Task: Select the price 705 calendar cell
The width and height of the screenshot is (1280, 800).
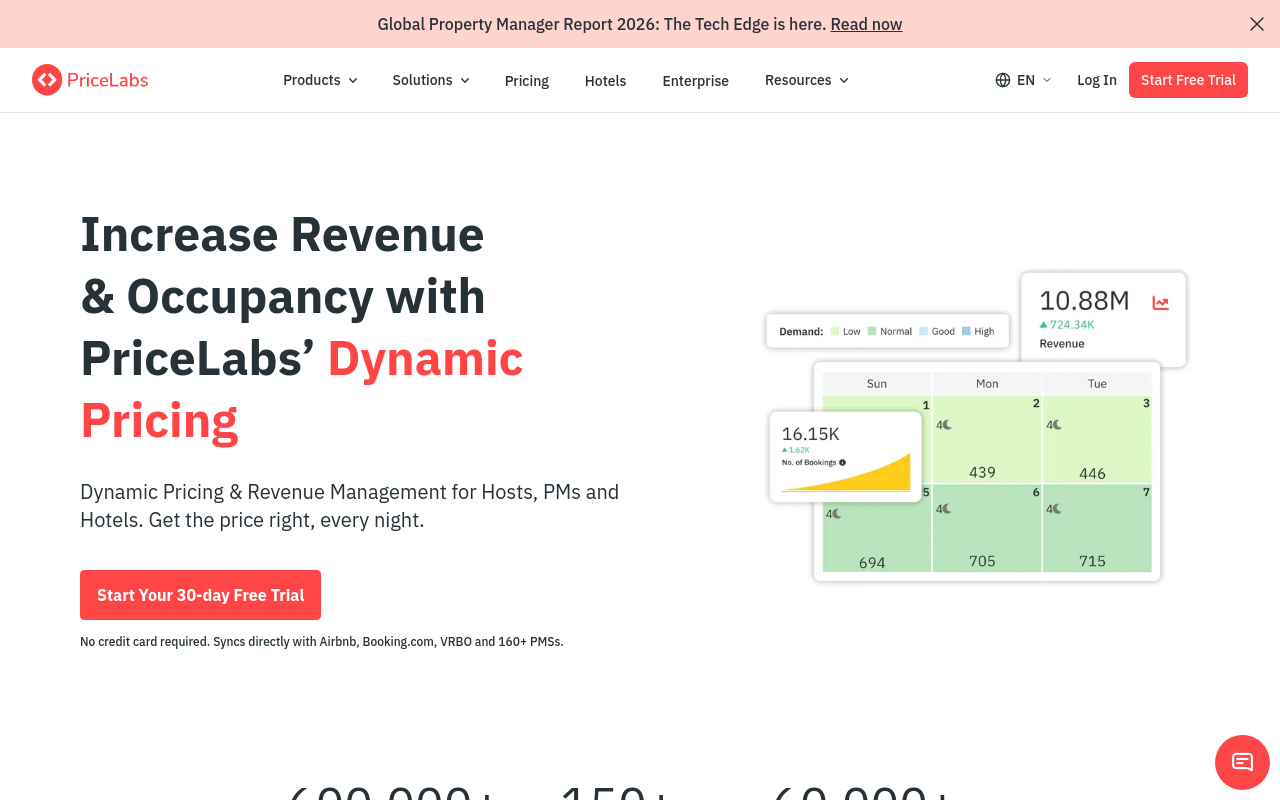Action: coord(987,528)
